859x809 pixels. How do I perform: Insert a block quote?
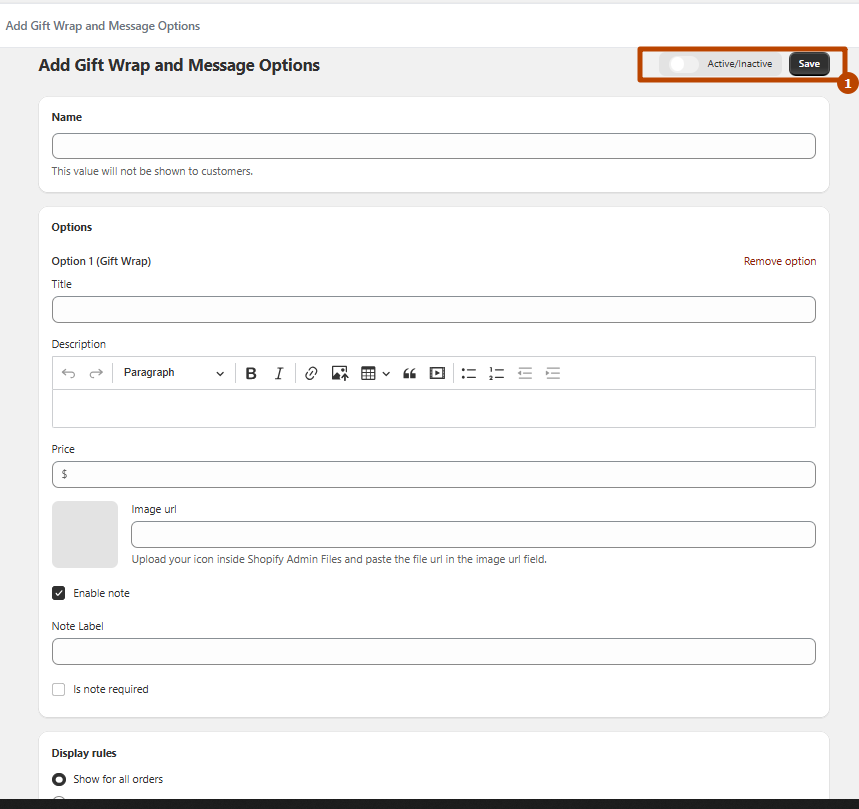tap(409, 373)
